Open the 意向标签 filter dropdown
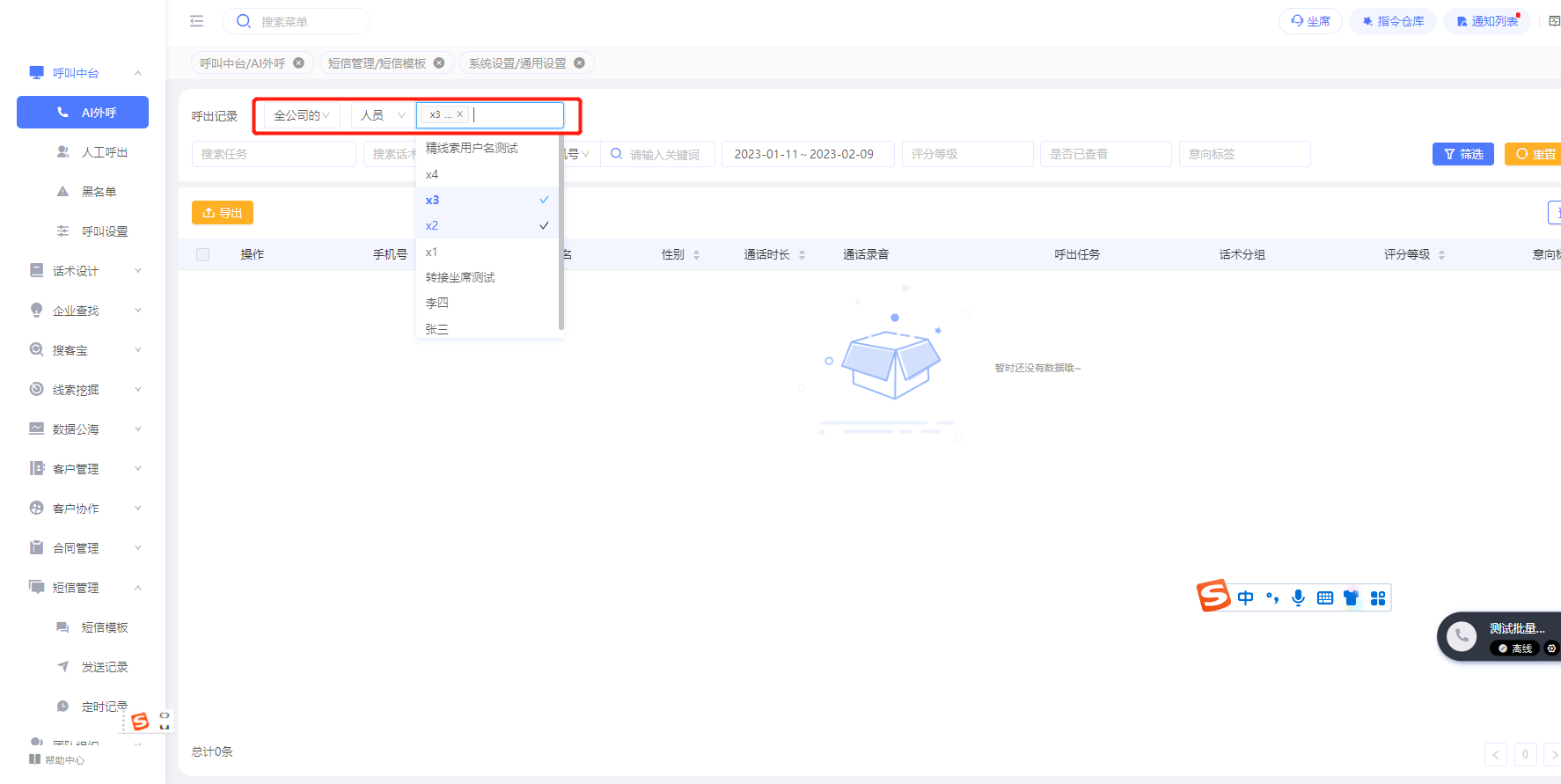Image resolution: width=1561 pixels, height=784 pixels. [1245, 154]
